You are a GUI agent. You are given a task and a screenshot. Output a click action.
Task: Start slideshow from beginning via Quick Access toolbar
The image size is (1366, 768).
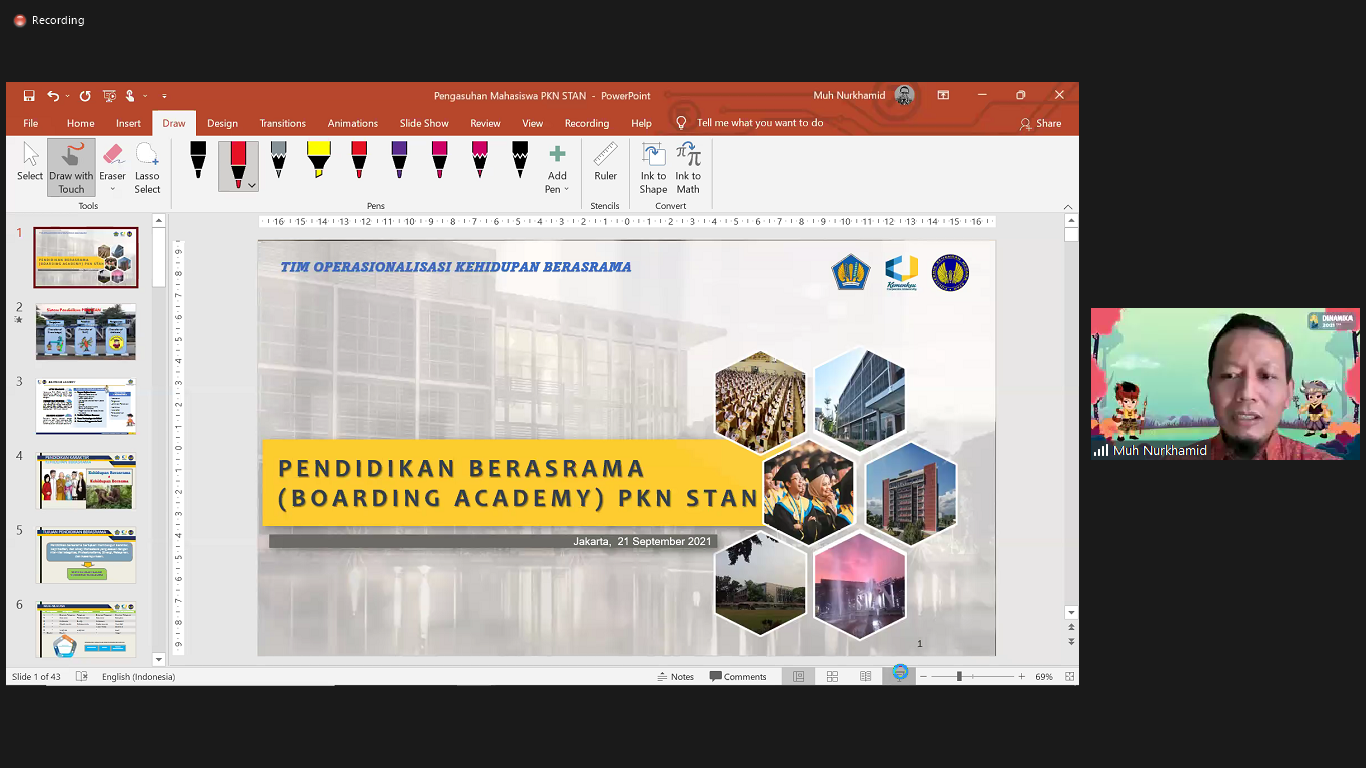pyautogui.click(x=108, y=95)
